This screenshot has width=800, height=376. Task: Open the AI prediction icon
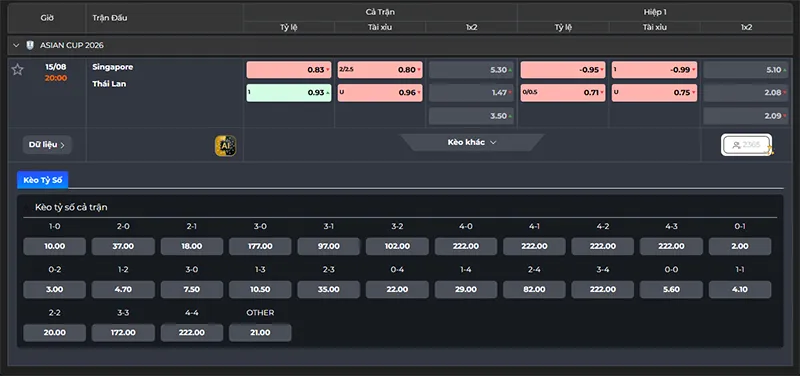click(x=225, y=145)
